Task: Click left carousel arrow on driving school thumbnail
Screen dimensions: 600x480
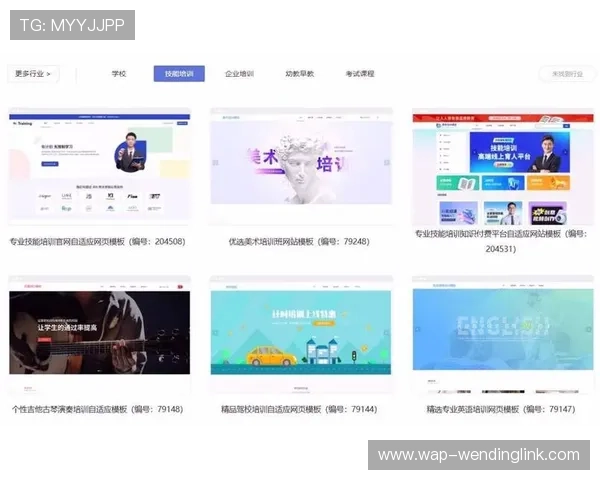Action: tap(215, 333)
